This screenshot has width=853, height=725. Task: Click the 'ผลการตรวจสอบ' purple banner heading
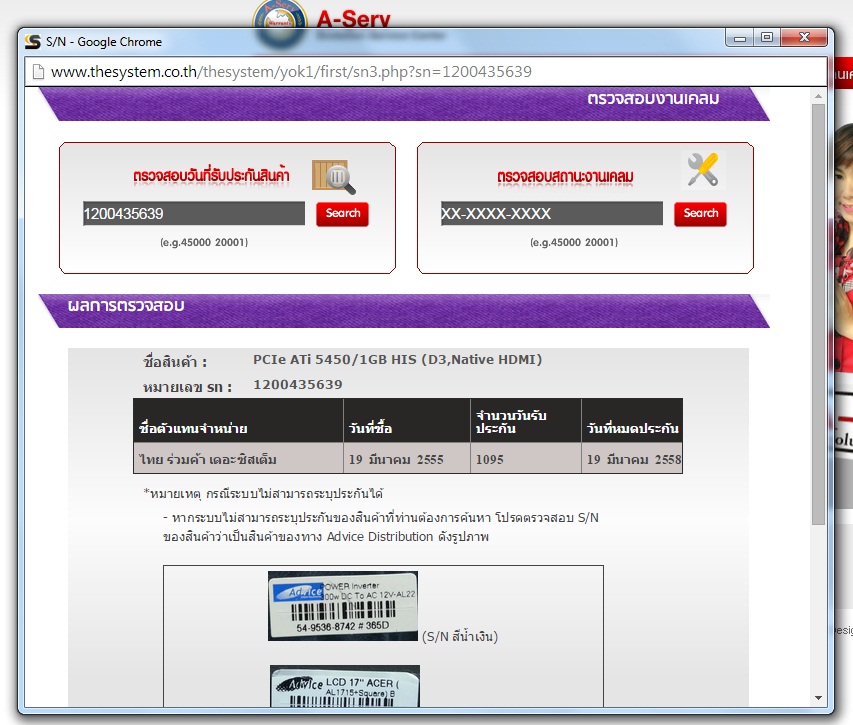(126, 306)
